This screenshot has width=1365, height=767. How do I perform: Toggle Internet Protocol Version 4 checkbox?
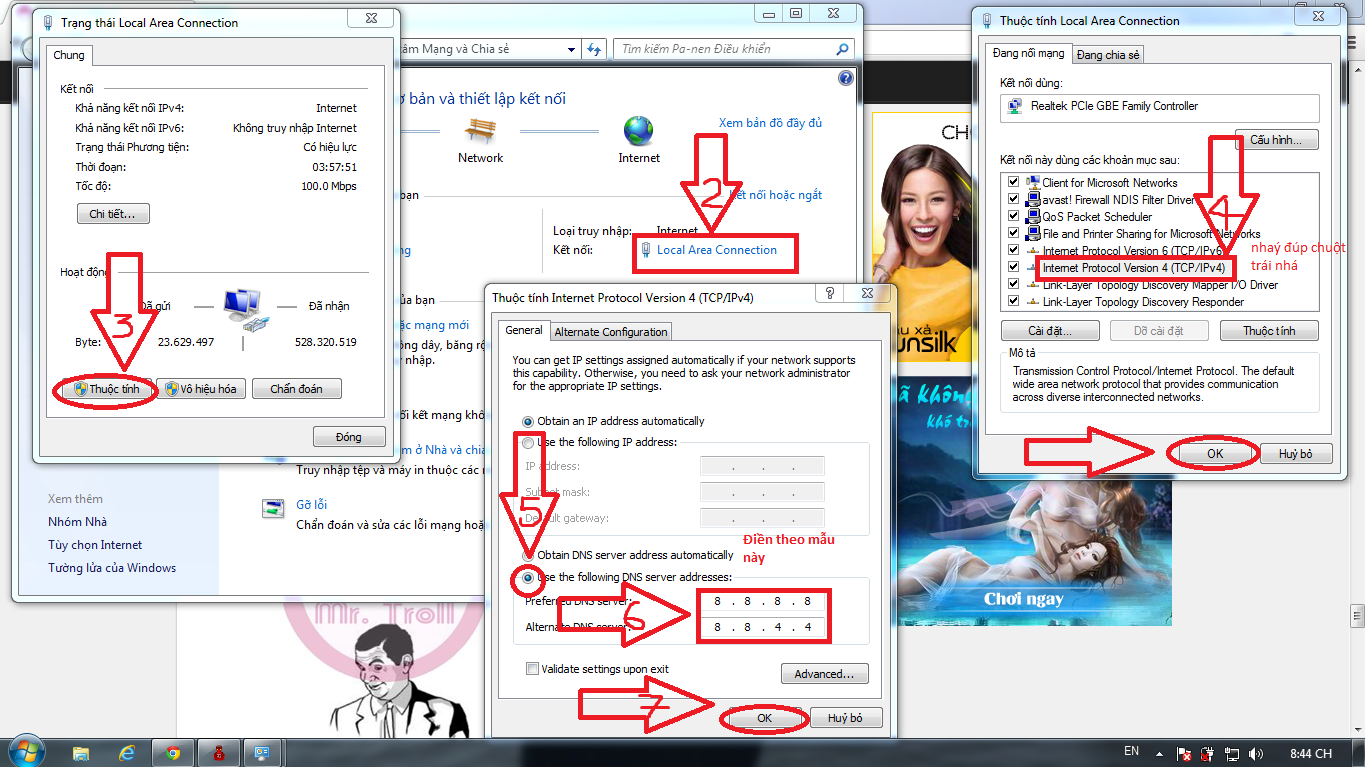tap(1014, 267)
